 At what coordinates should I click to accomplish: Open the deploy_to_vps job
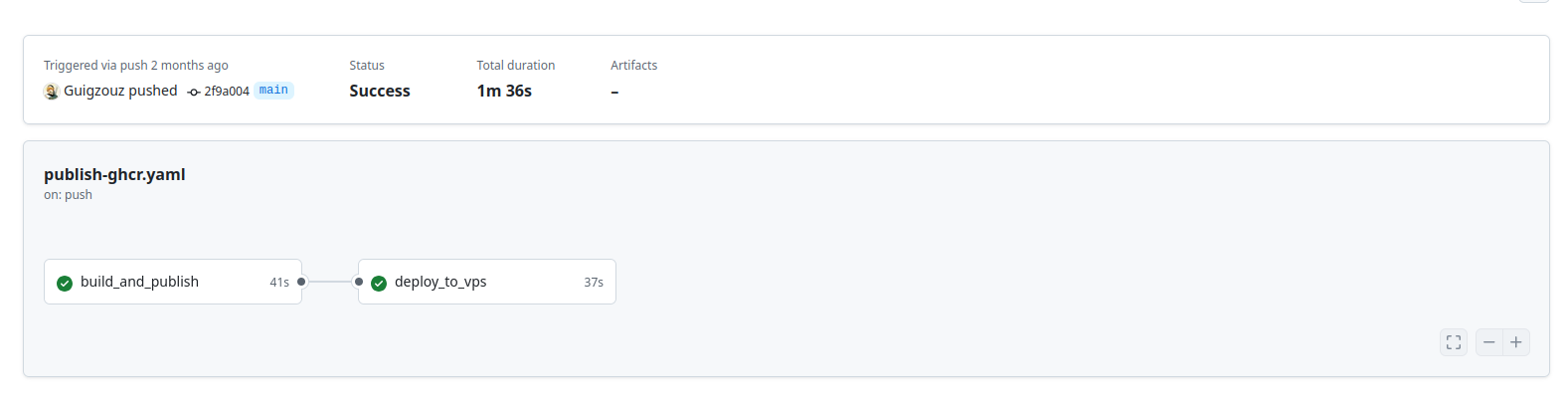pyautogui.click(x=440, y=282)
